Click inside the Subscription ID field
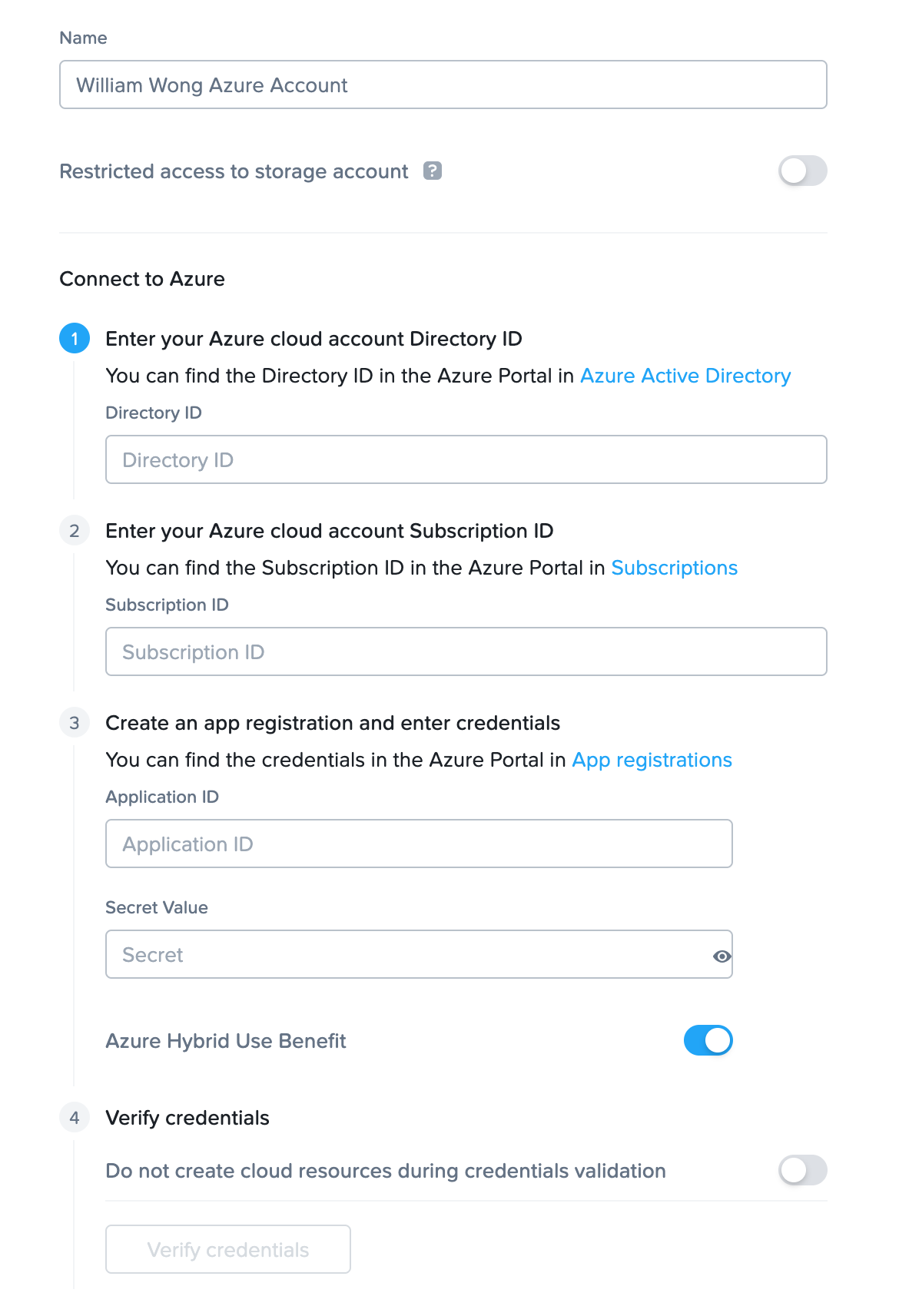The height and width of the screenshot is (1316, 899). coord(466,651)
